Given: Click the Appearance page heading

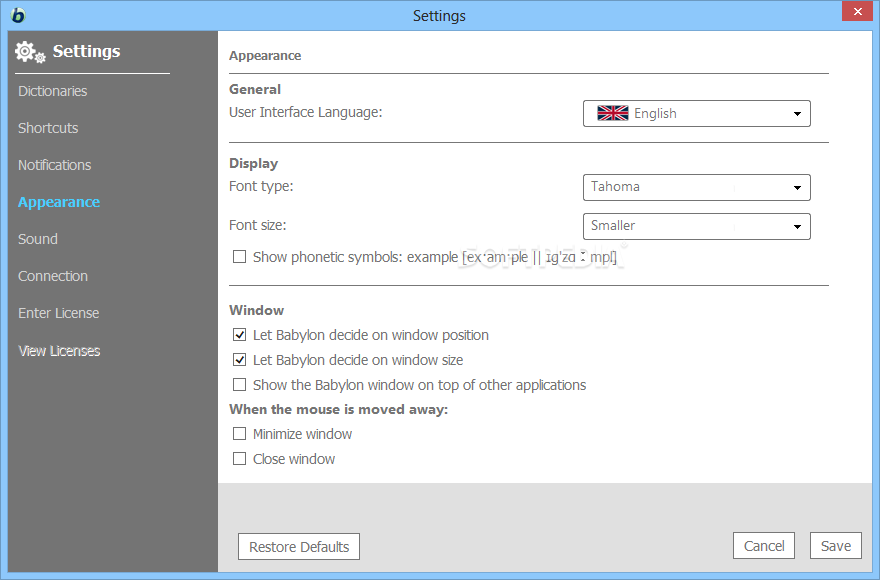Looking at the screenshot, I should click(x=265, y=56).
